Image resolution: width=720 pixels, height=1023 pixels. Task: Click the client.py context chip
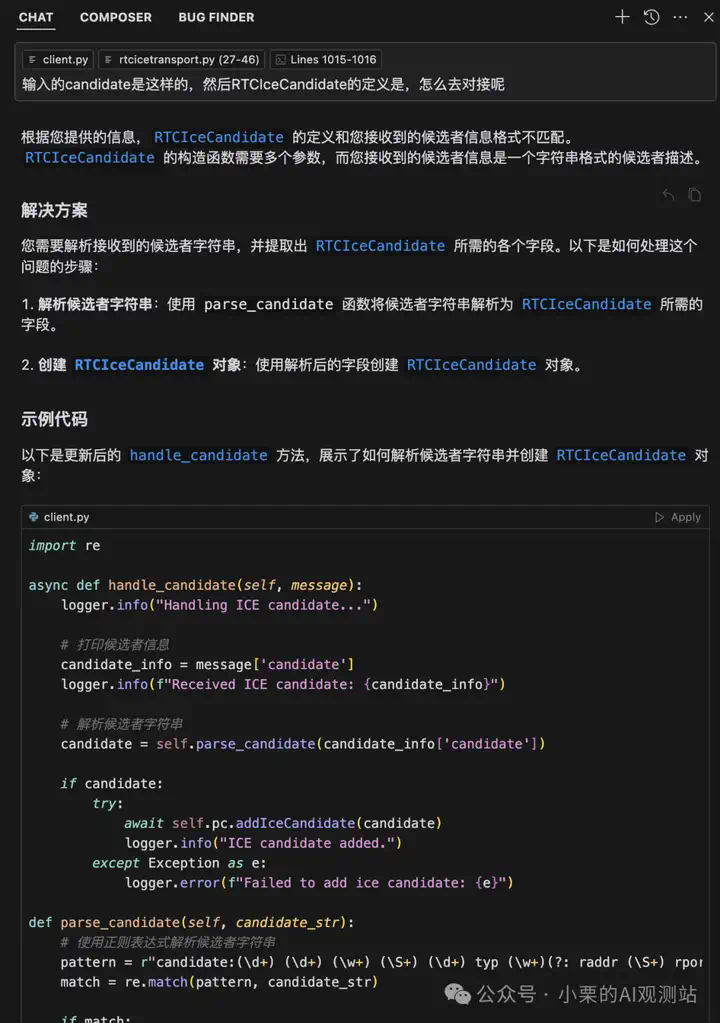tap(58, 59)
